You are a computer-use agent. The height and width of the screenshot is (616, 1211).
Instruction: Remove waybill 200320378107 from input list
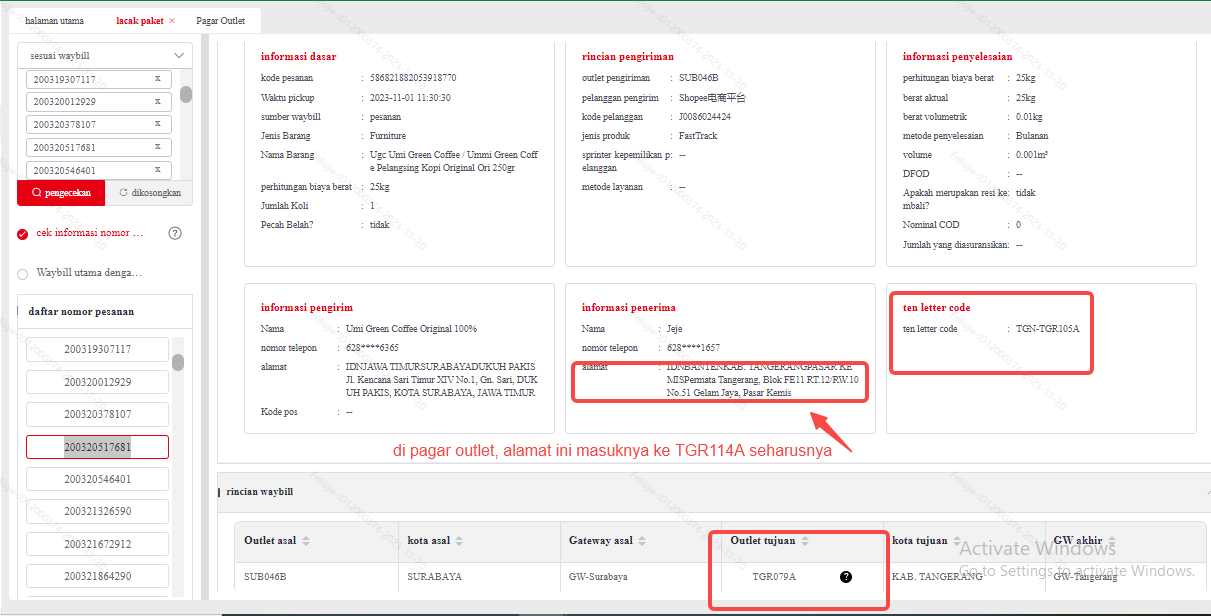click(157, 124)
